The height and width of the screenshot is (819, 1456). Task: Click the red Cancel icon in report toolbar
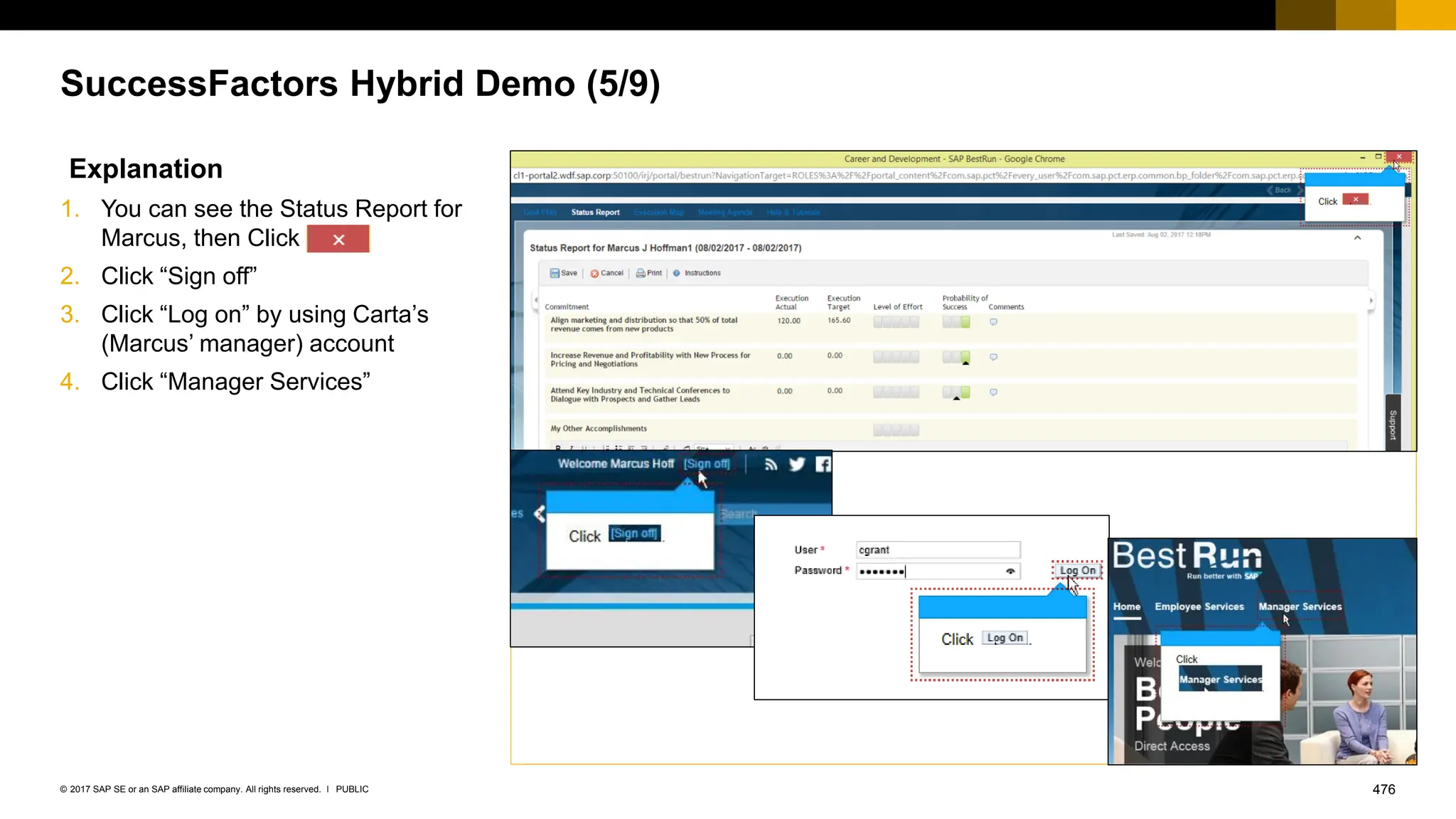point(594,273)
